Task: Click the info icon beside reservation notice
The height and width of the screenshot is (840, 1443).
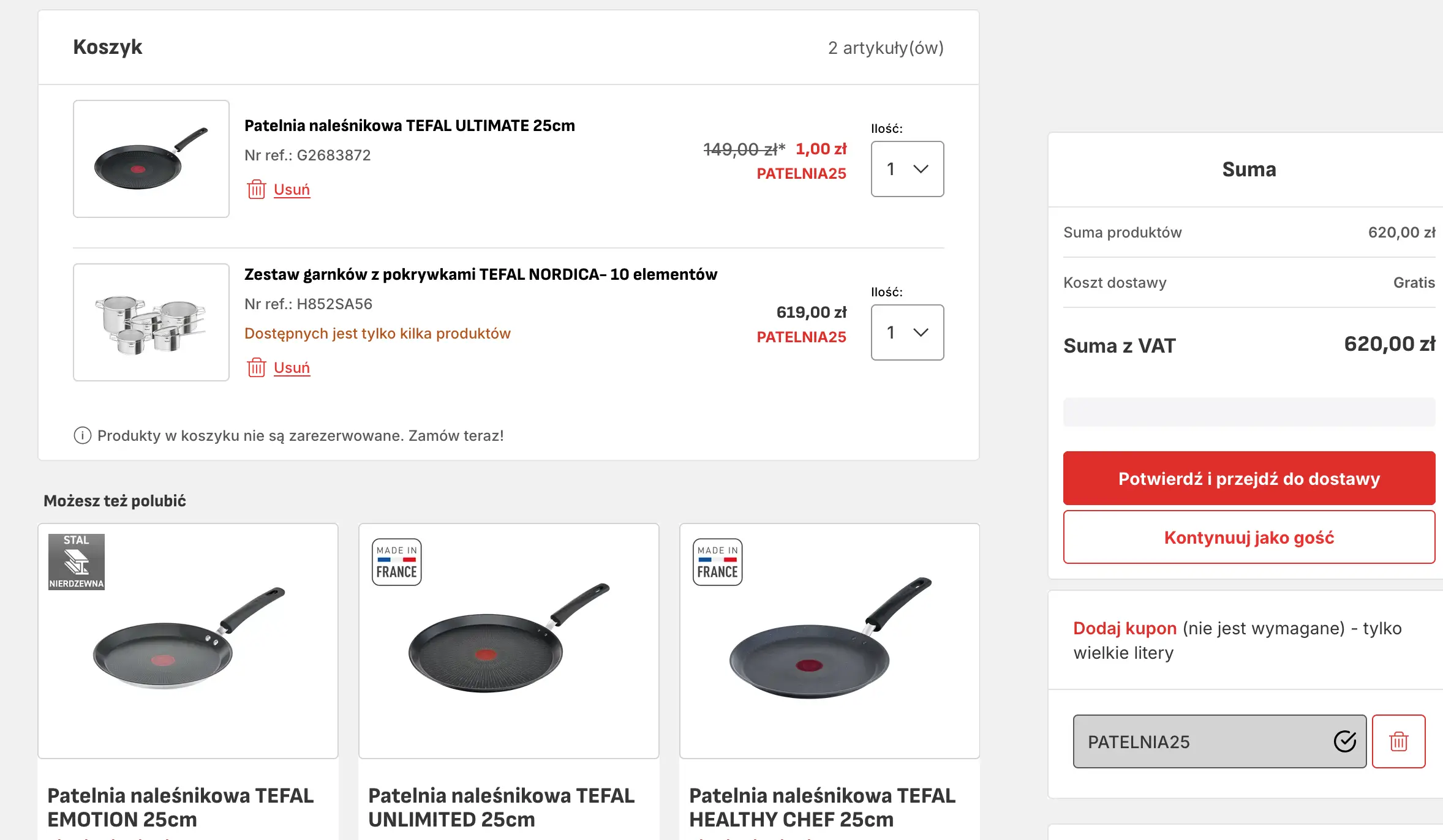Action: (82, 435)
